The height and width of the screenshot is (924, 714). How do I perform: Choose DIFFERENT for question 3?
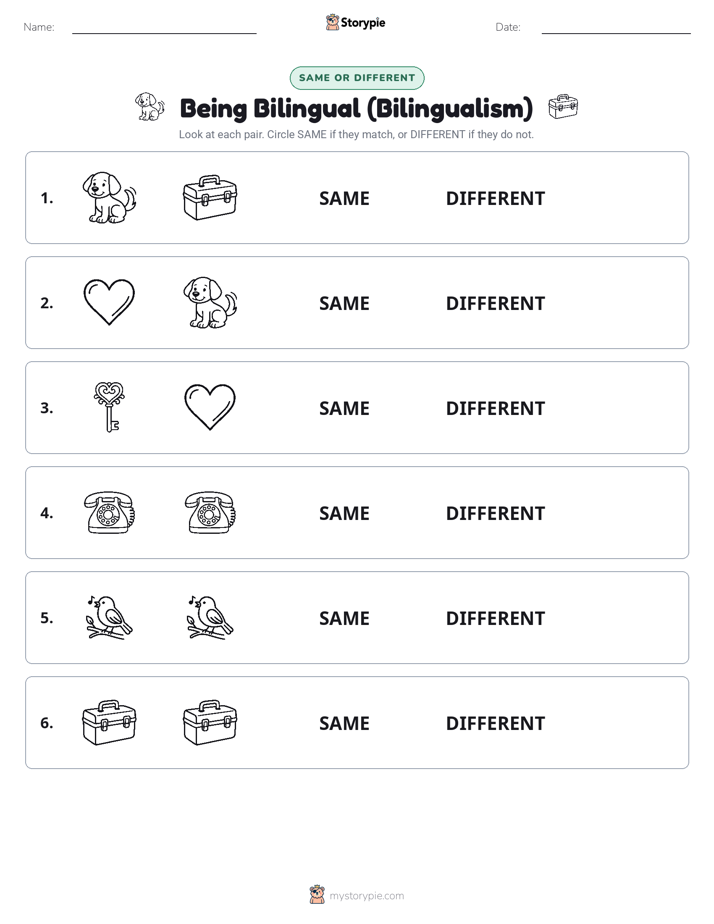(495, 408)
